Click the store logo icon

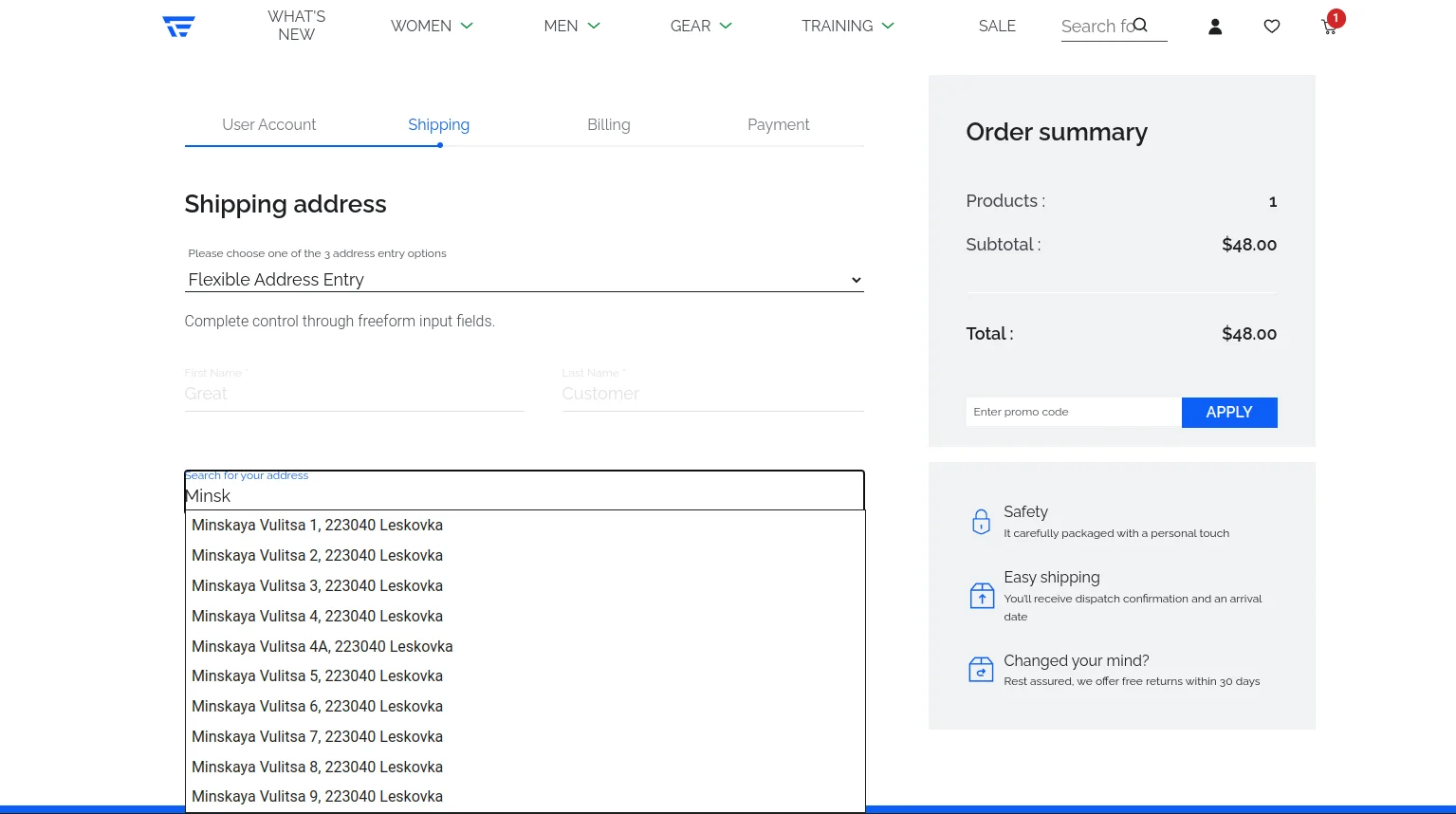click(x=178, y=27)
